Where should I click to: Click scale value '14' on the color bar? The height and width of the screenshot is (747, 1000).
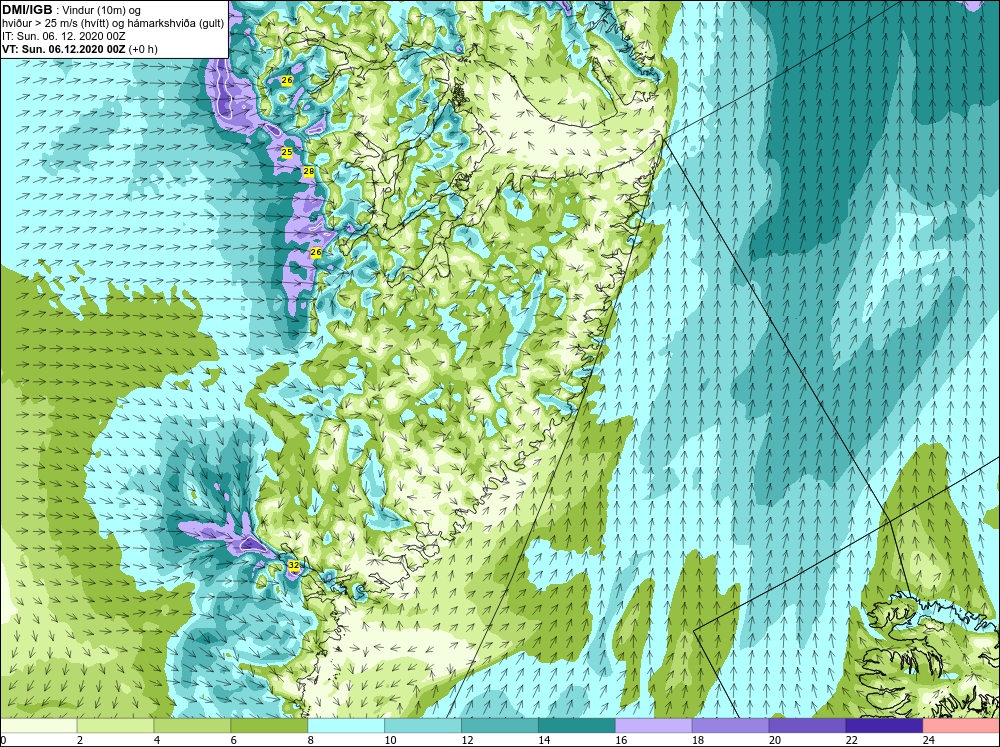click(544, 740)
